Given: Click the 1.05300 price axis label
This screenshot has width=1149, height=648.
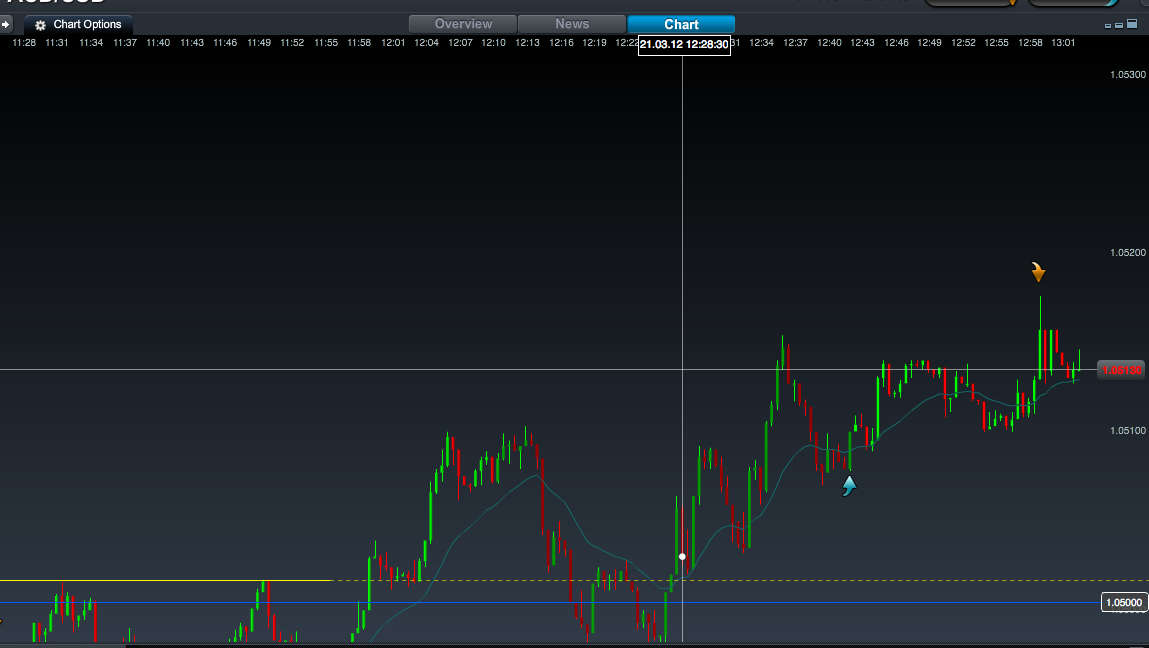Looking at the screenshot, I should point(1128,75).
